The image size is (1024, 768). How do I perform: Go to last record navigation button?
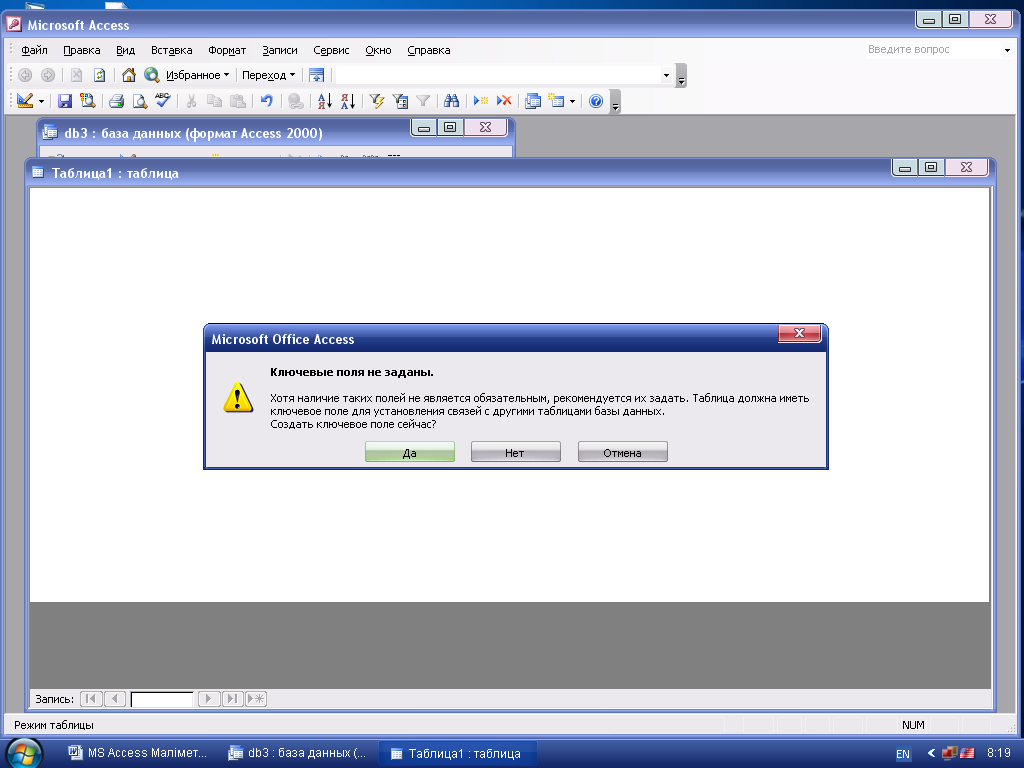point(232,699)
